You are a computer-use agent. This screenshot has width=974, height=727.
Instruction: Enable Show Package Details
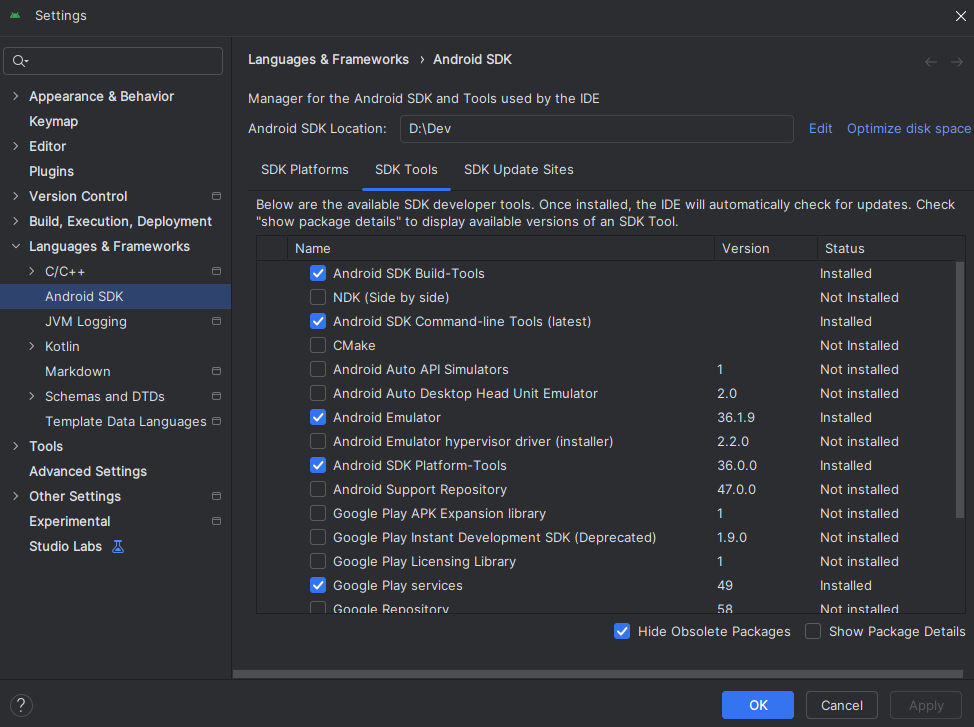coord(813,631)
